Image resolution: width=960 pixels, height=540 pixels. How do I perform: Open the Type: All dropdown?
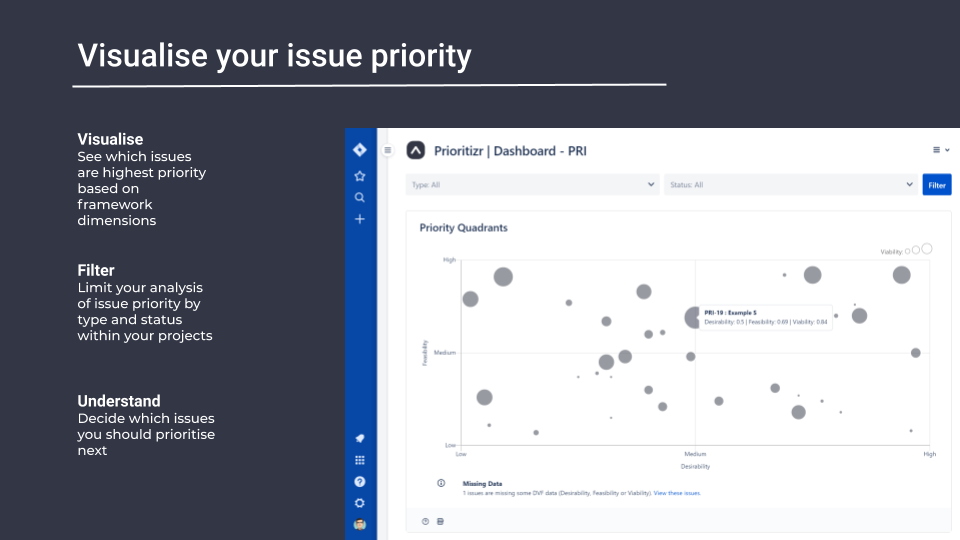click(x=532, y=185)
